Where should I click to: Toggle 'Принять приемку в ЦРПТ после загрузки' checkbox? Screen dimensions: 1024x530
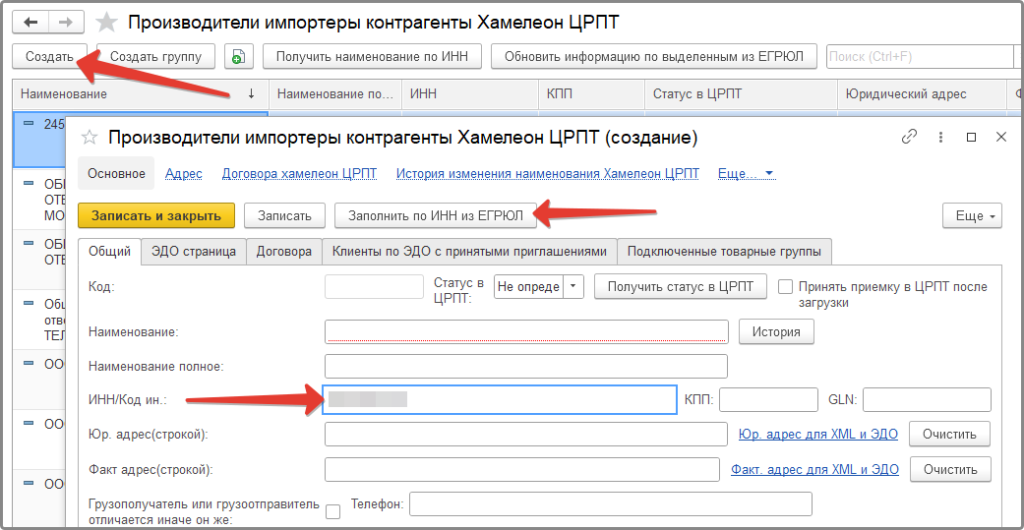click(786, 287)
